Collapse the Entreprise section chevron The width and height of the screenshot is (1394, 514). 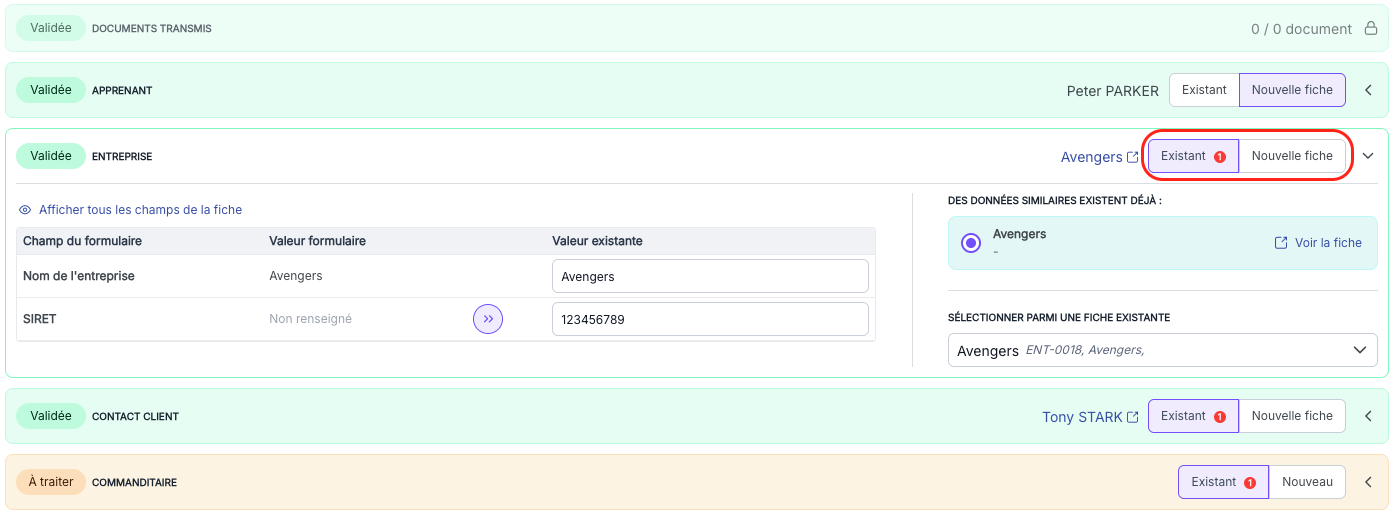point(1368,156)
